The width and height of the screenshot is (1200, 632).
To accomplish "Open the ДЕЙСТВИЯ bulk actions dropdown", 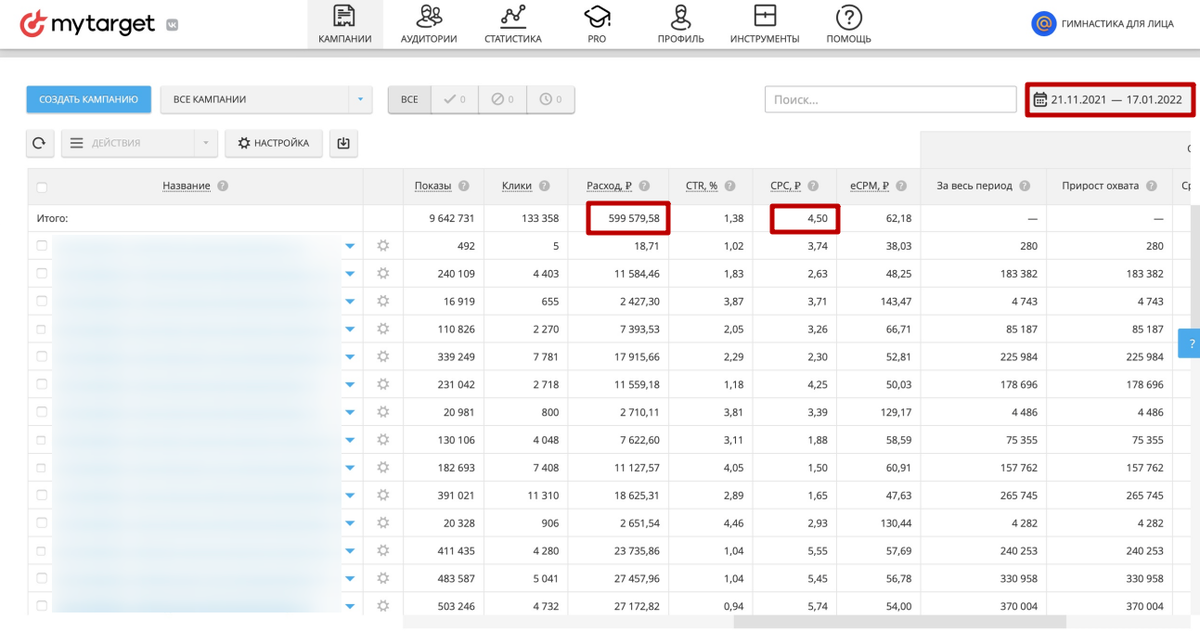I will coord(139,143).
